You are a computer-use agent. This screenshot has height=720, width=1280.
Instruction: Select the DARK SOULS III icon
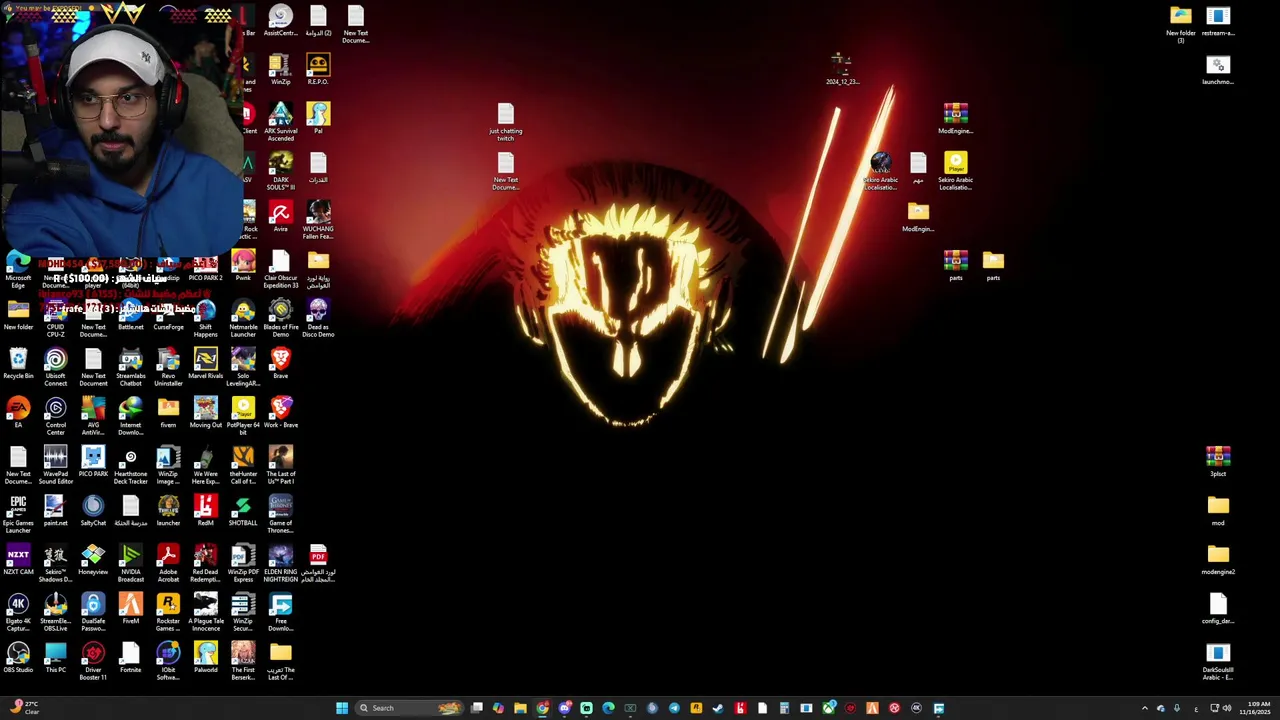tap(281, 171)
